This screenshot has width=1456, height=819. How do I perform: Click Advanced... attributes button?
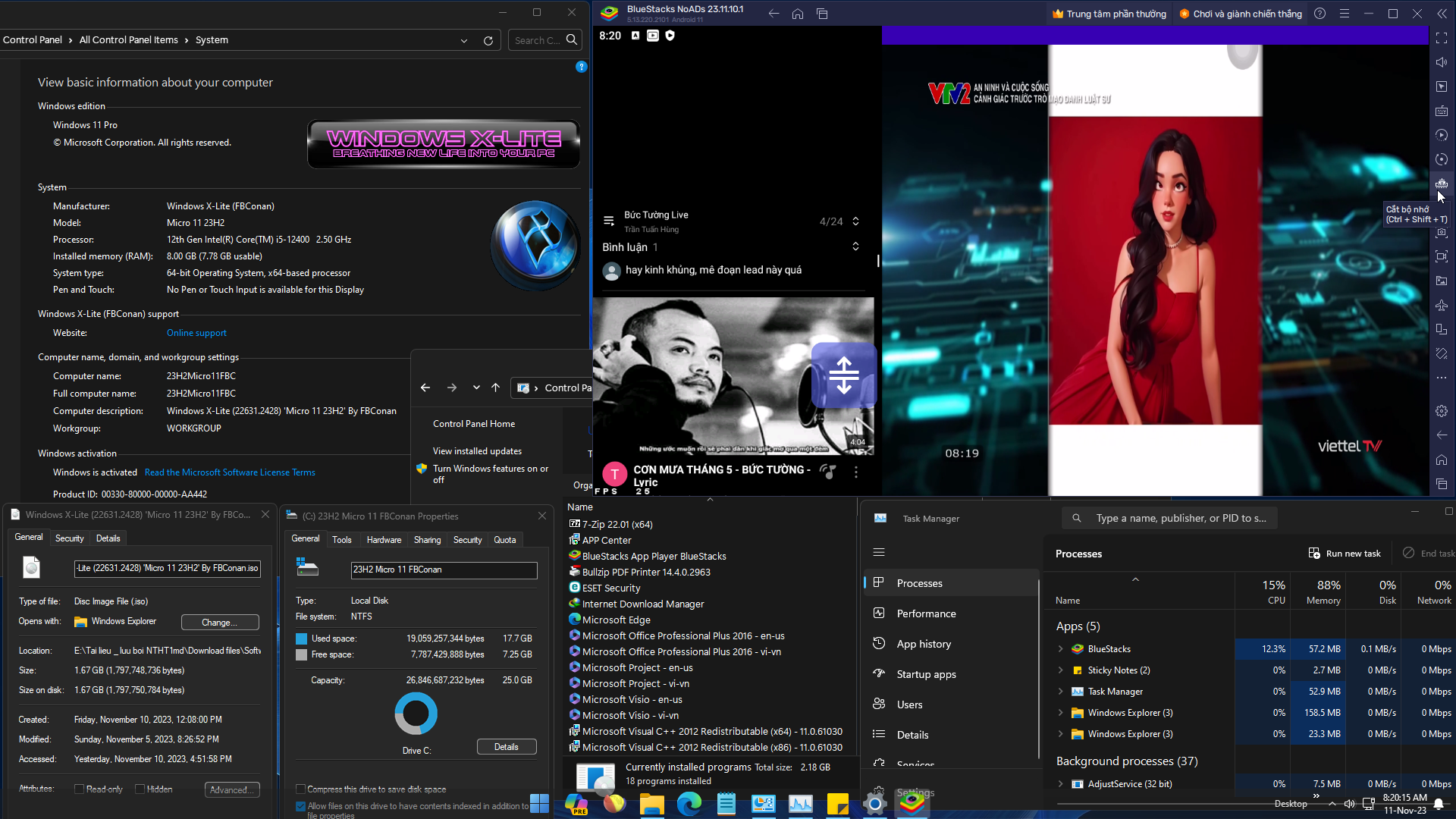coord(232,789)
